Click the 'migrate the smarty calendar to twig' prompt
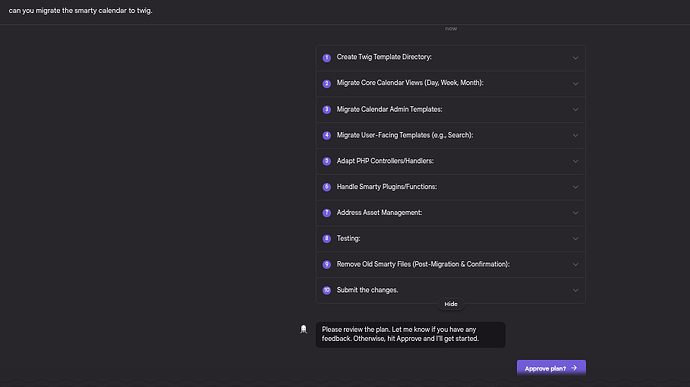The image size is (690, 387). [x=81, y=11]
